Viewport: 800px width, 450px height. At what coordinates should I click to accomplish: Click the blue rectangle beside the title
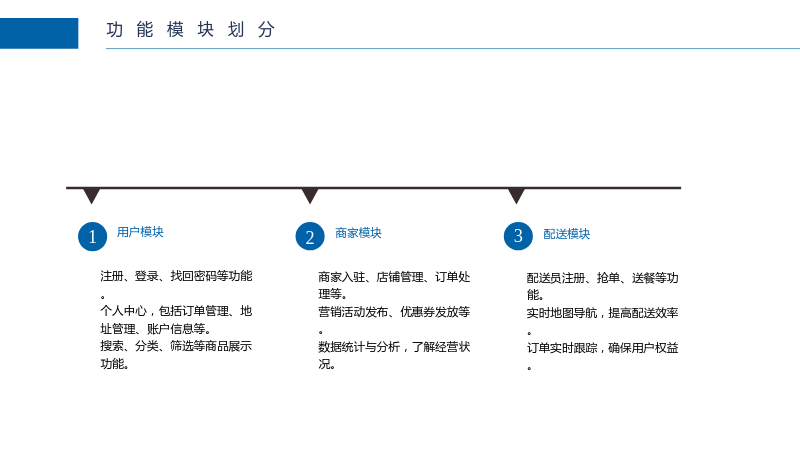(x=39, y=33)
